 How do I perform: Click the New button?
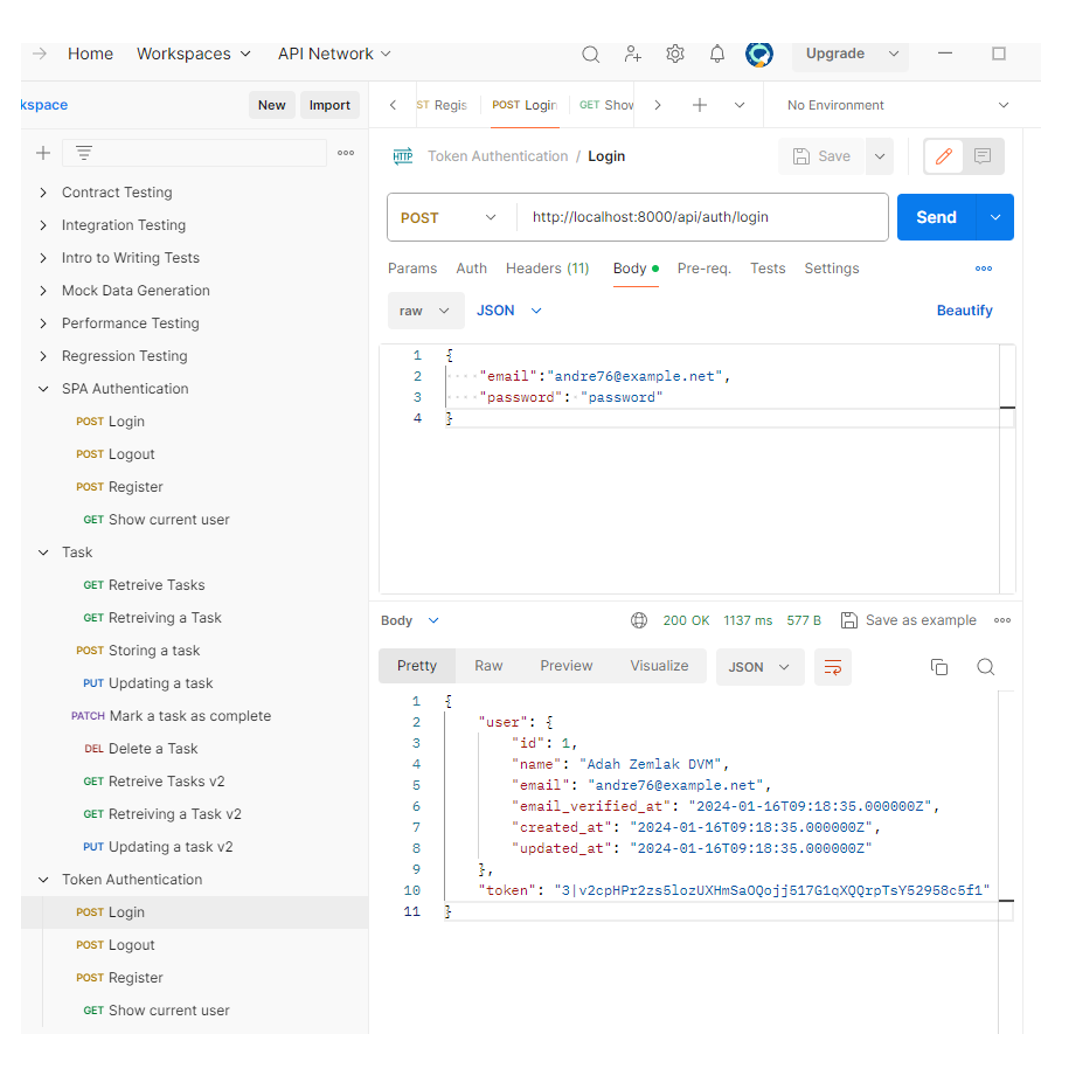tap(271, 105)
